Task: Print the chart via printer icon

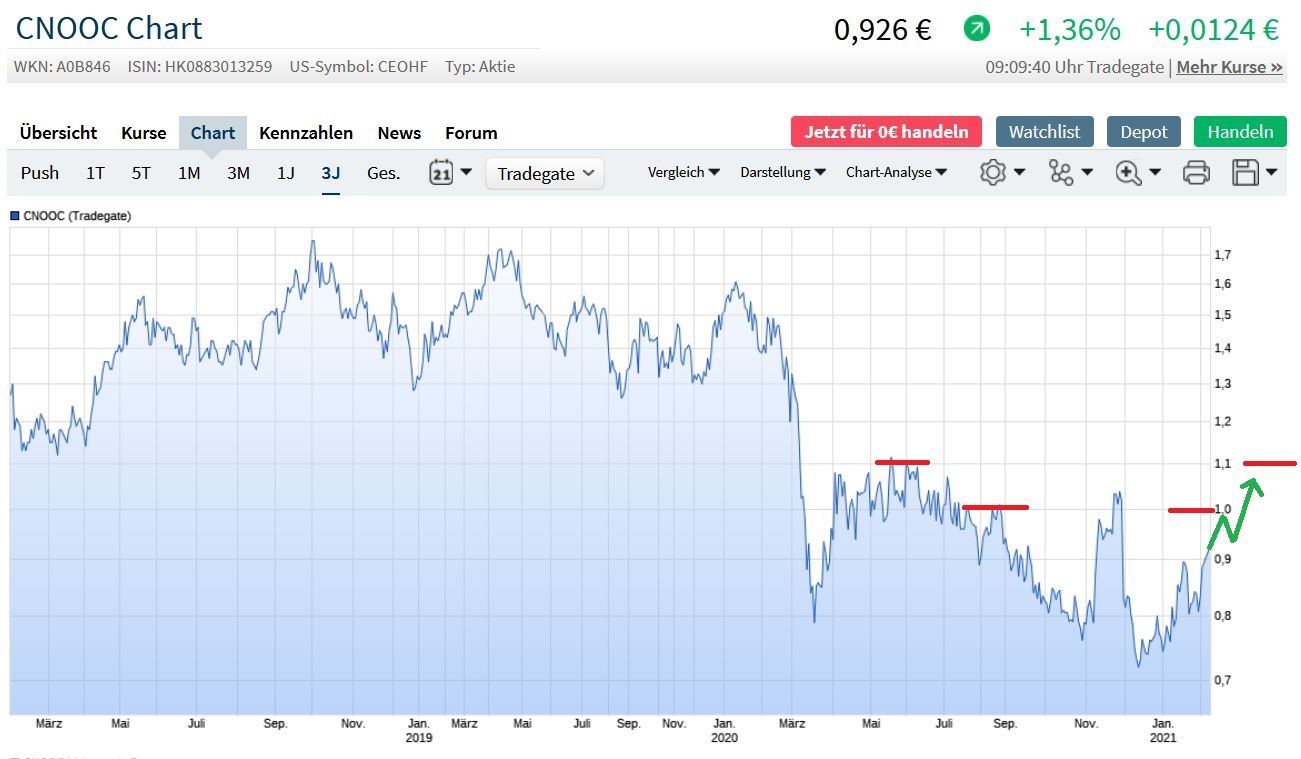Action: coord(1196,173)
